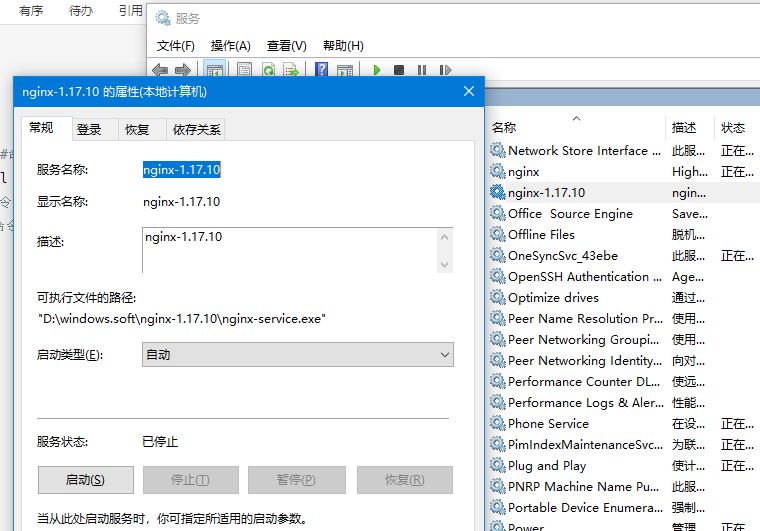
Task: Click gear icon beside Optimize drives
Action: [498, 297]
